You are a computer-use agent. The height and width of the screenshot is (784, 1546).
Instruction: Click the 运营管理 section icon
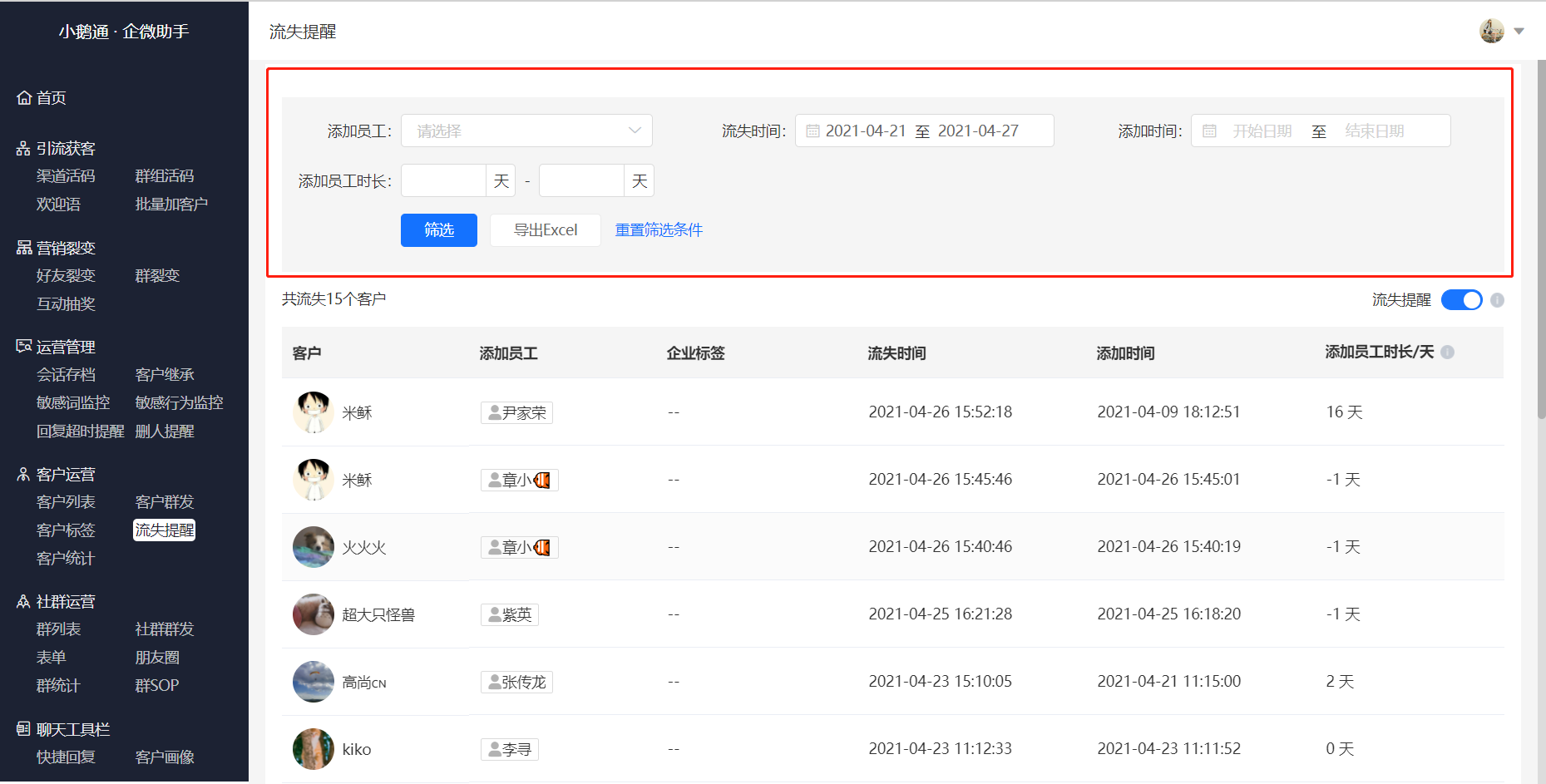tap(24, 347)
